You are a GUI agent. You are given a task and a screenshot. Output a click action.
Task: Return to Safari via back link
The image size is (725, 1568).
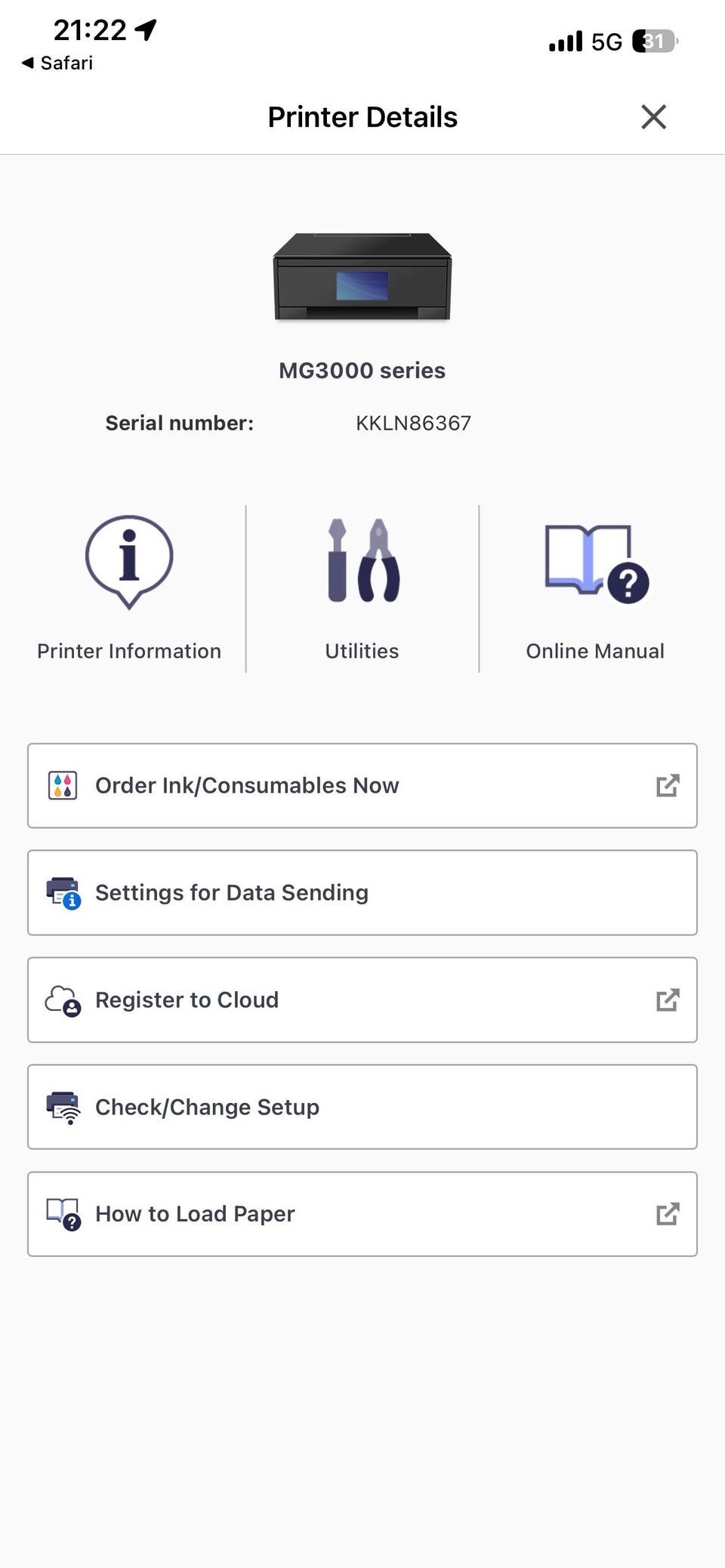coord(57,63)
